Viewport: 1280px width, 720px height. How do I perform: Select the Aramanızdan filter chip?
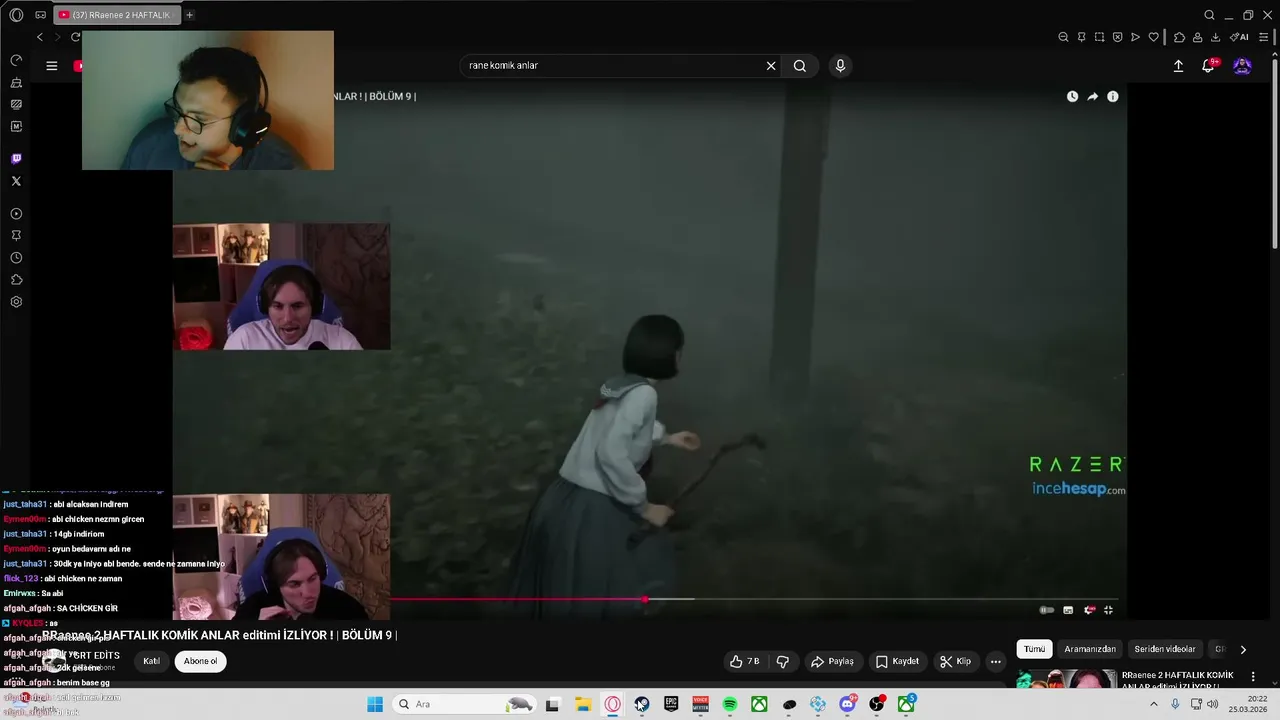pos(1090,649)
